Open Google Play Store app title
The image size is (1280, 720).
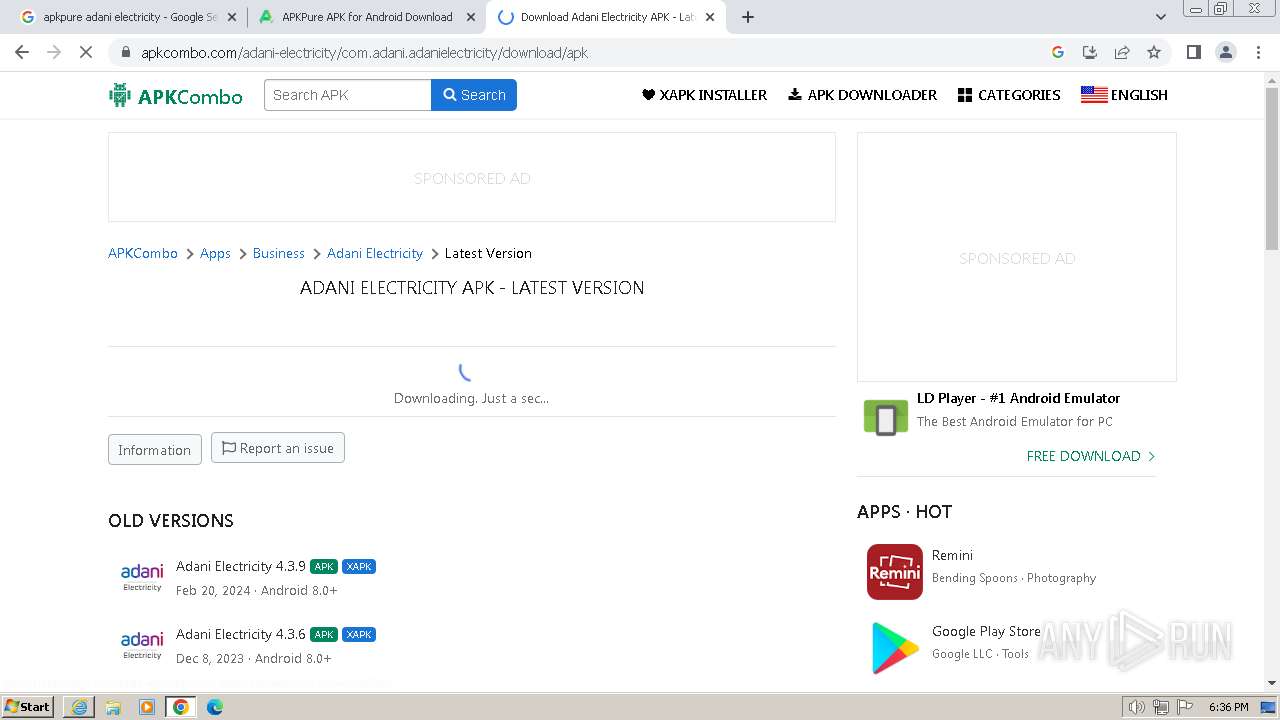click(986, 631)
